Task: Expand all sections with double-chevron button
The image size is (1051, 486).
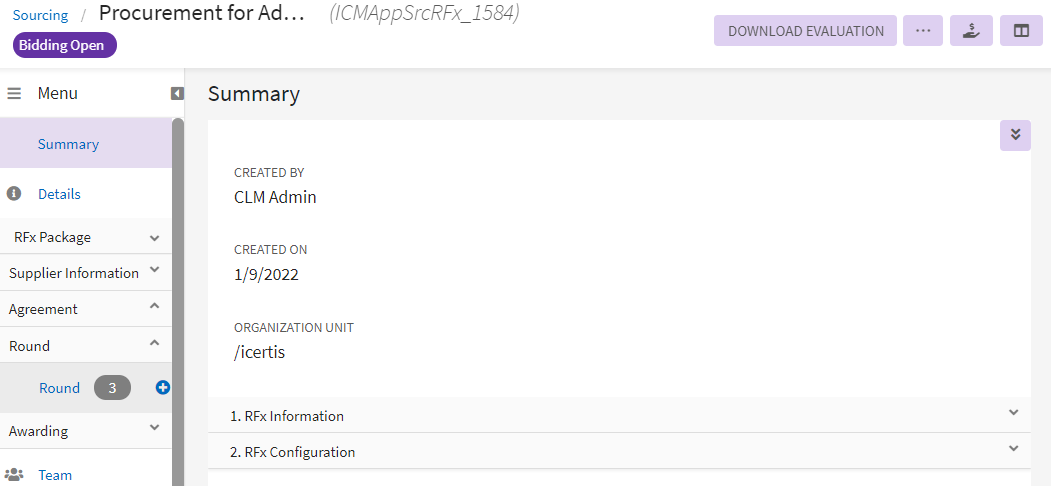Action: pyautogui.click(x=1014, y=135)
